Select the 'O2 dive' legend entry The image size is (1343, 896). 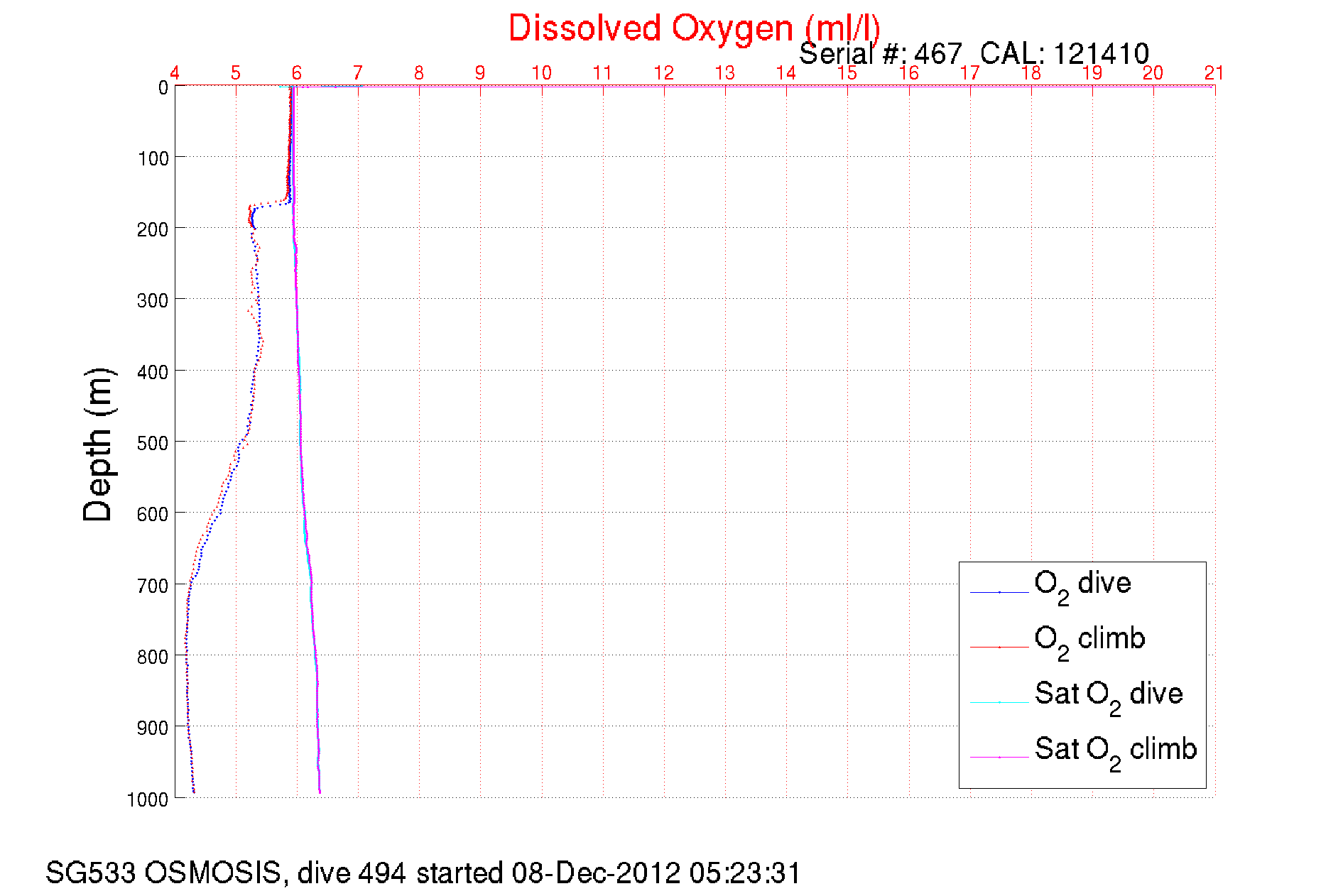pyautogui.click(x=1082, y=587)
